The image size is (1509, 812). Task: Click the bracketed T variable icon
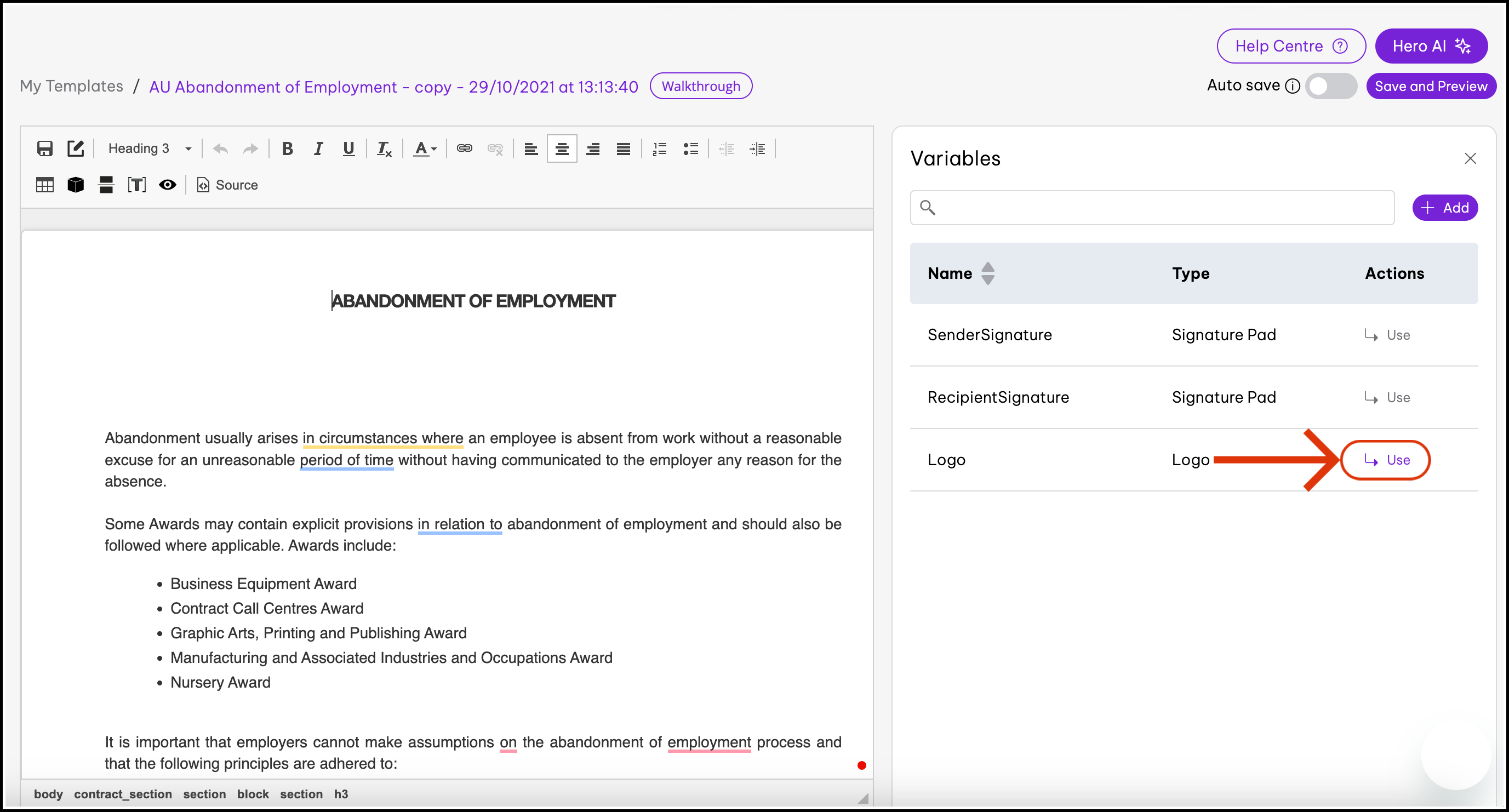[x=136, y=185]
